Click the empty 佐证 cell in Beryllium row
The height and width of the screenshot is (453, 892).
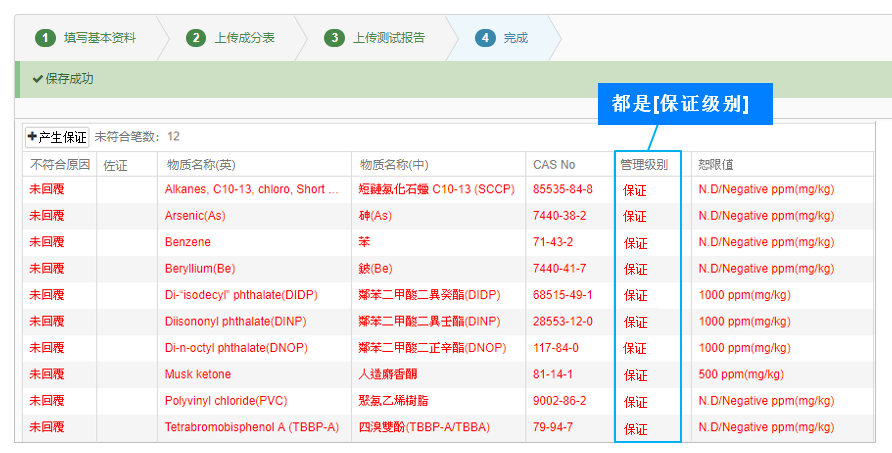click(x=127, y=269)
